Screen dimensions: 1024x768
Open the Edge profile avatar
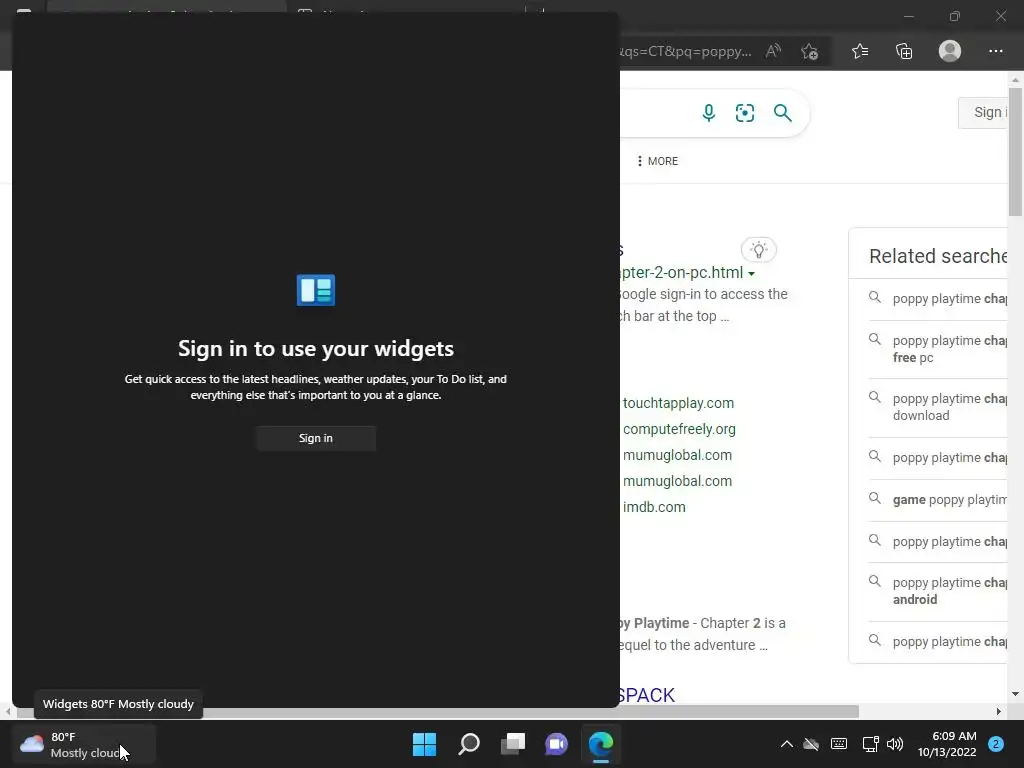(950, 51)
